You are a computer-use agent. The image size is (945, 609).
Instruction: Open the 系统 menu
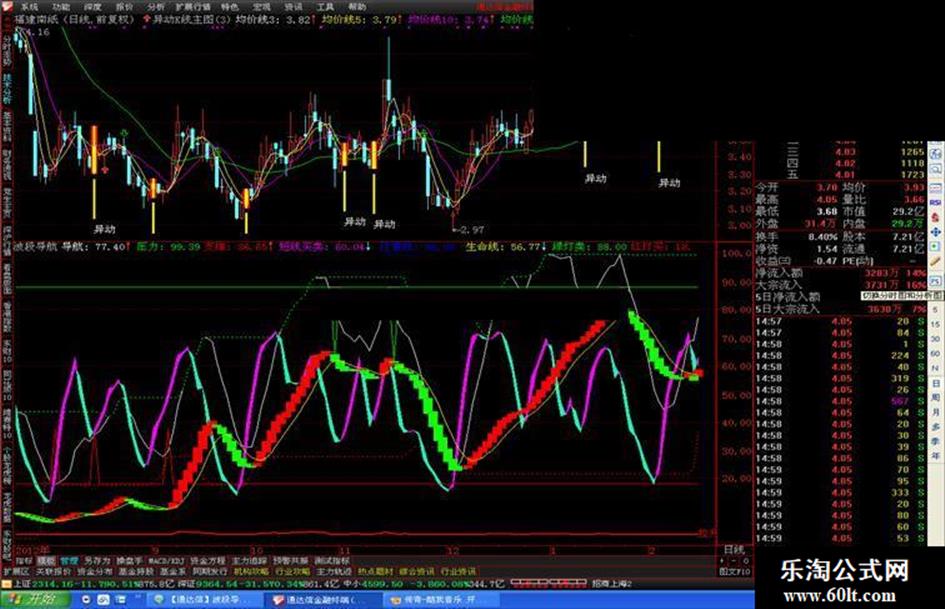coord(29,7)
